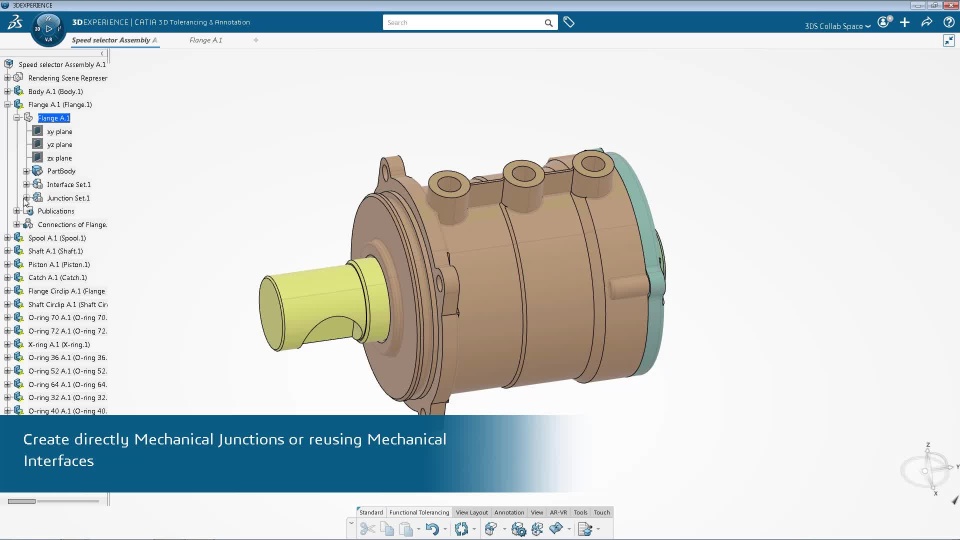
Task: Open the Update dropdown arrow
Action: tap(474, 529)
